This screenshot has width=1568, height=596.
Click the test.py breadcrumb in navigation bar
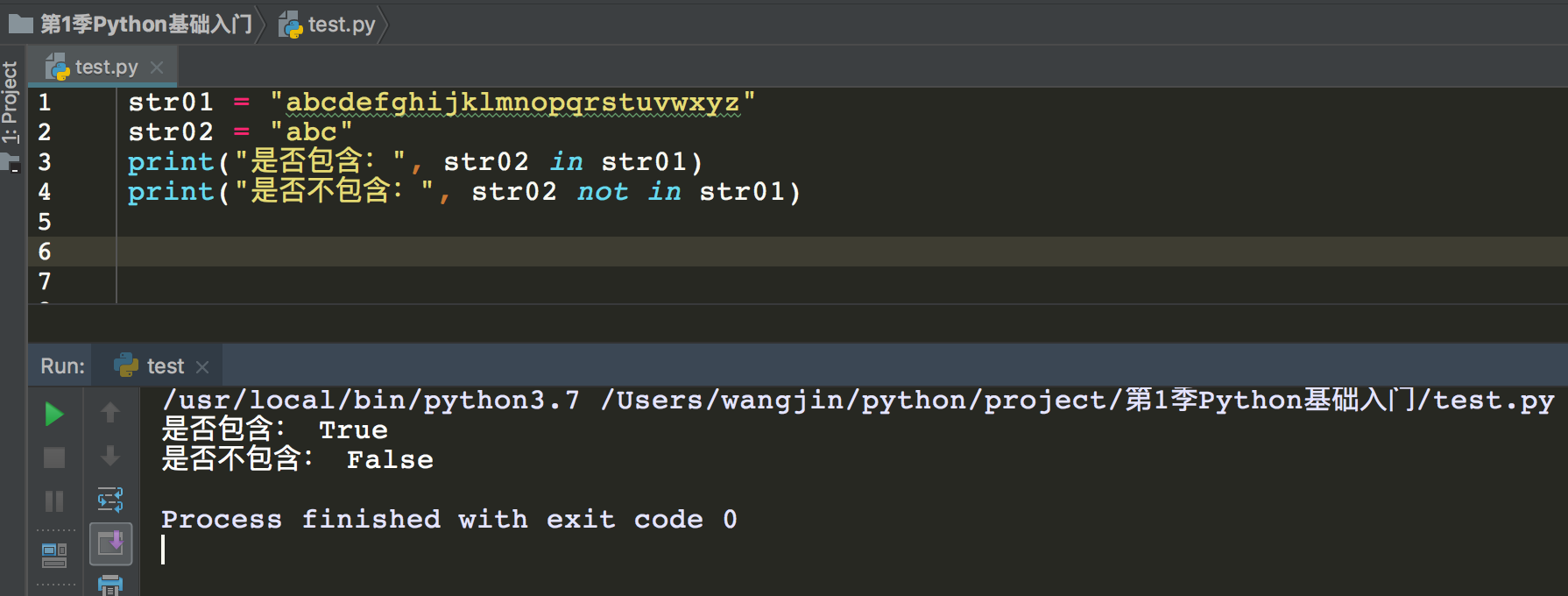[340, 25]
